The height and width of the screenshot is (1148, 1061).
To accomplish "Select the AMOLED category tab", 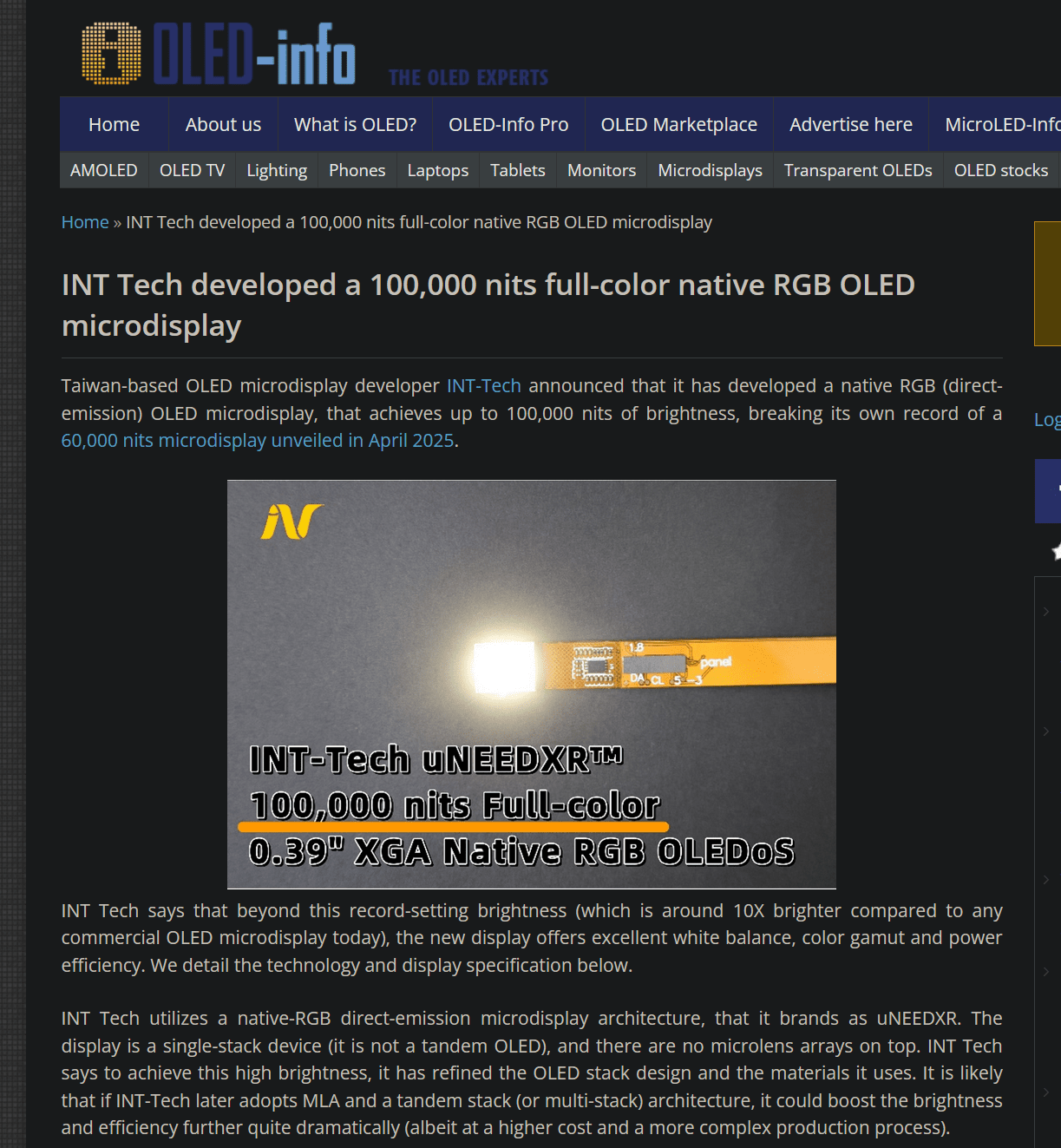I will point(103,170).
